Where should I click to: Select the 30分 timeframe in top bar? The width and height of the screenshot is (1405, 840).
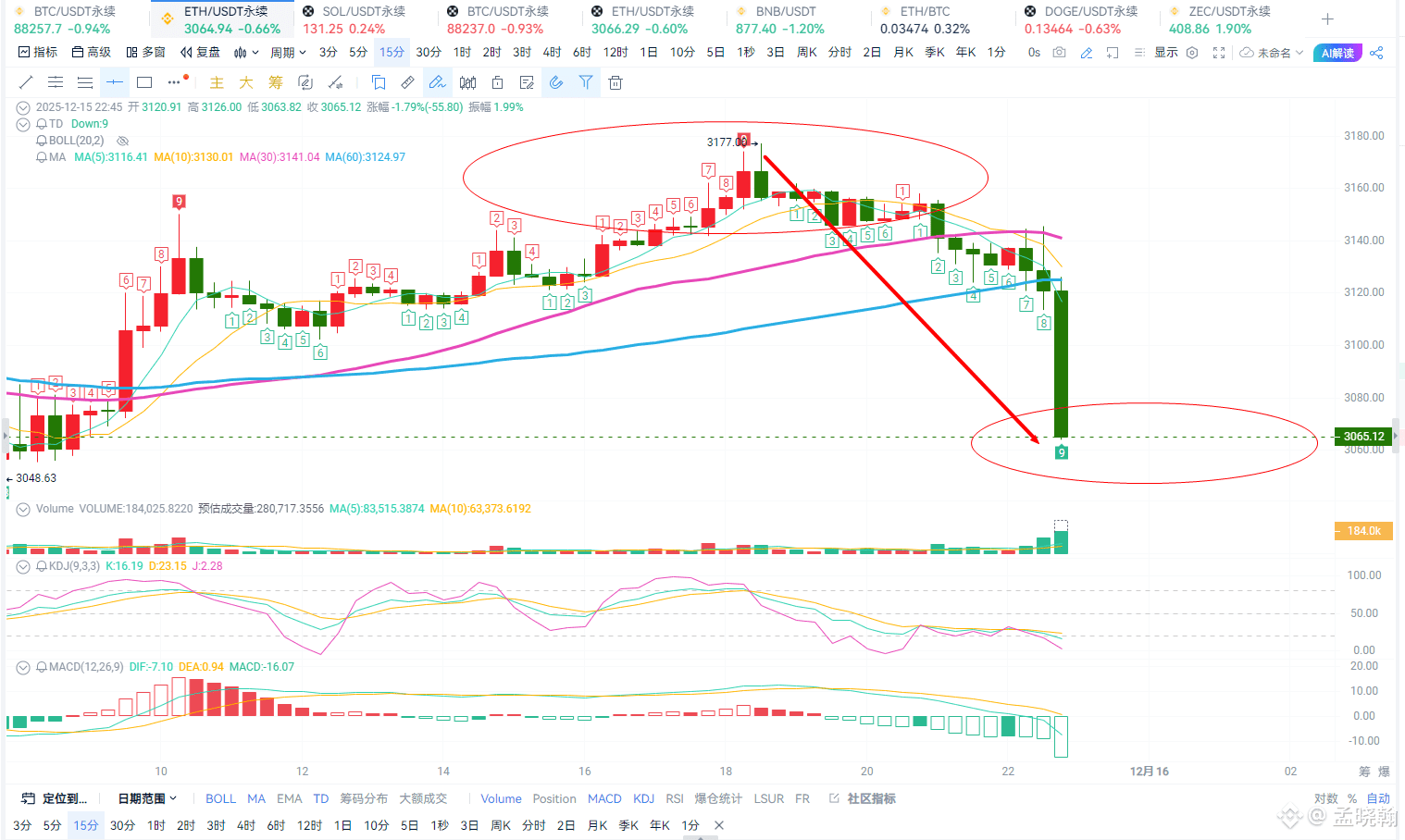429,53
